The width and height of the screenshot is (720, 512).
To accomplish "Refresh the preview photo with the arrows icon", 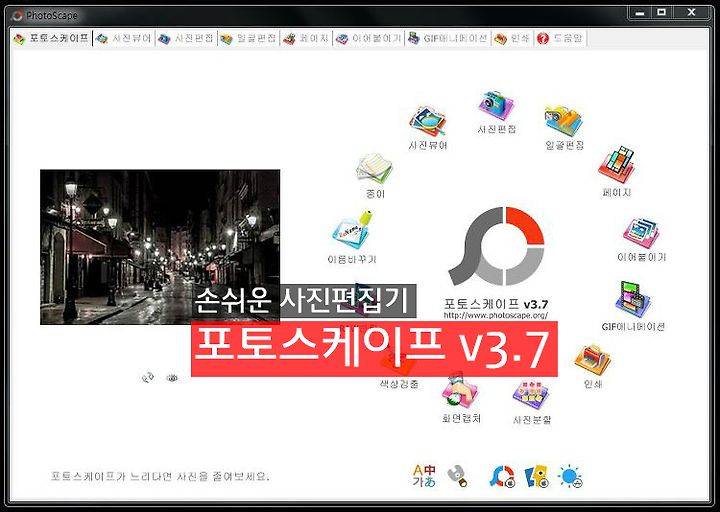I will tap(147, 377).
